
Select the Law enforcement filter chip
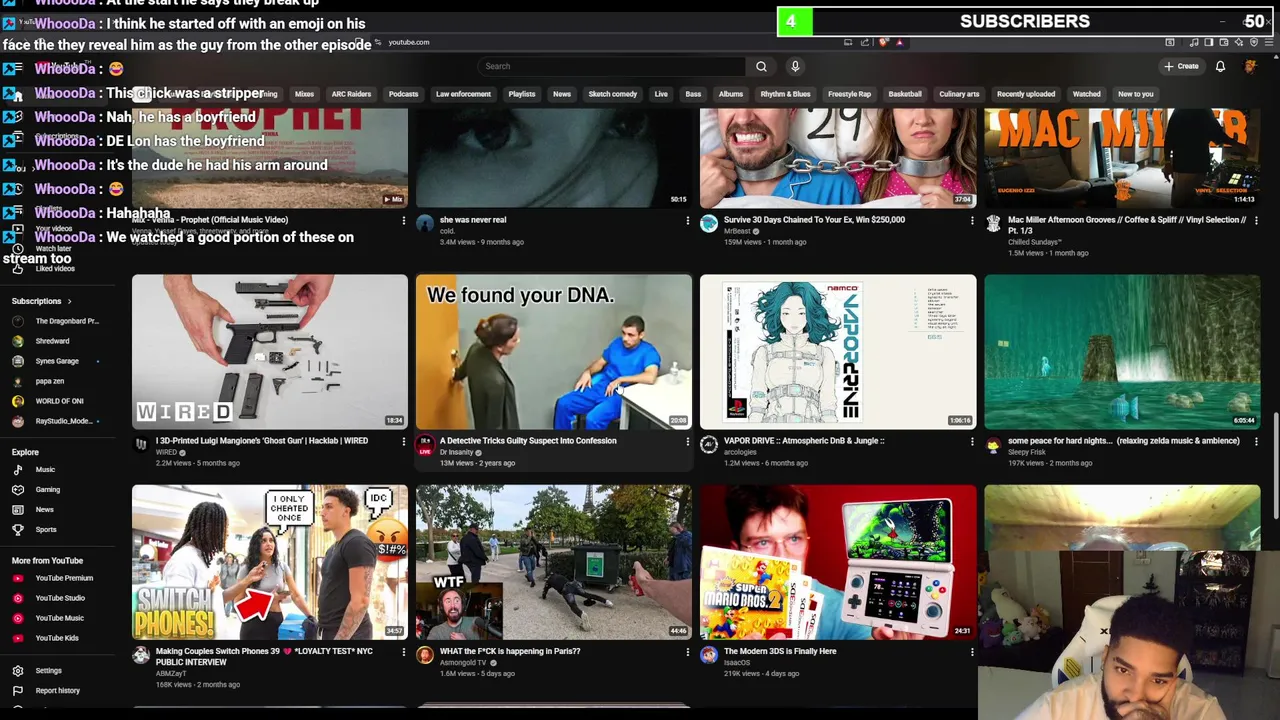tap(463, 94)
